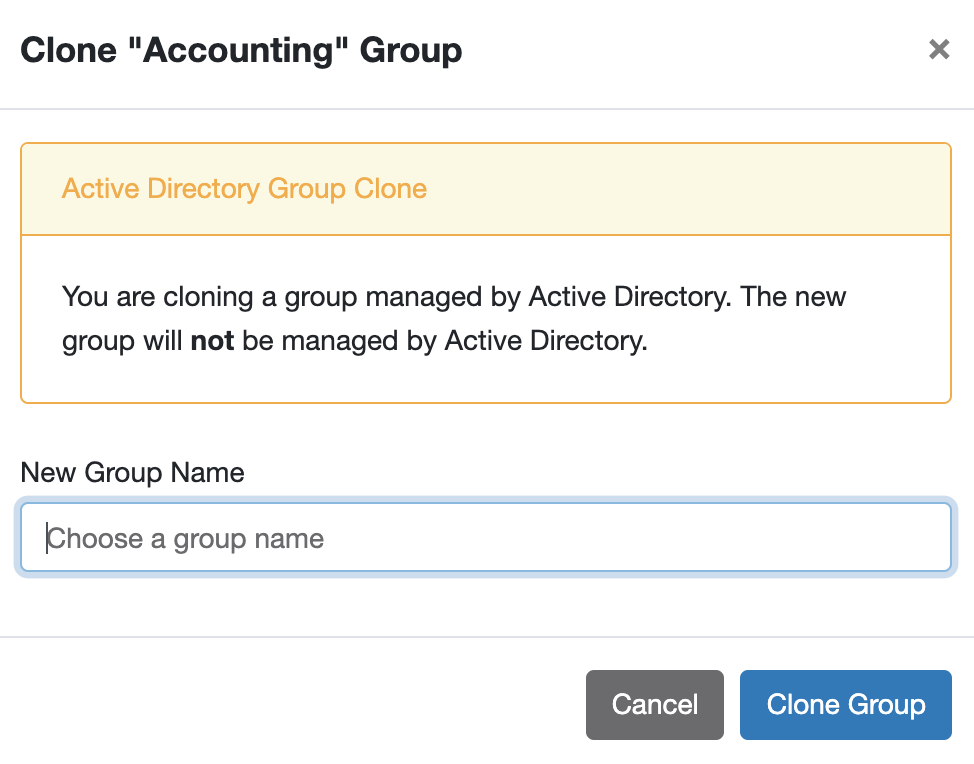
Task: Select the 'Active Directory Group Clone' heading
Action: (x=244, y=189)
